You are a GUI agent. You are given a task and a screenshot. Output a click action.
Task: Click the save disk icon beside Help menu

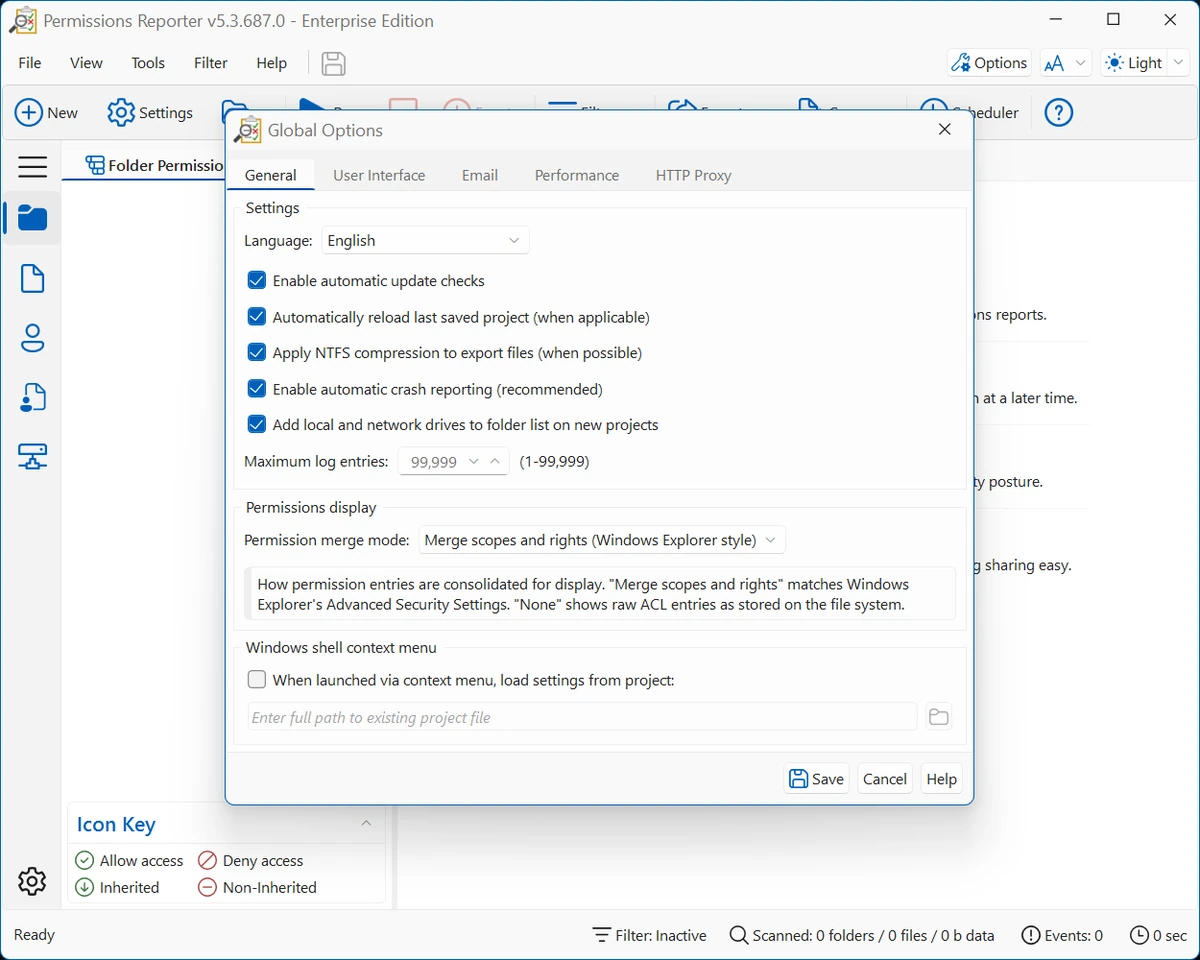[x=333, y=64]
